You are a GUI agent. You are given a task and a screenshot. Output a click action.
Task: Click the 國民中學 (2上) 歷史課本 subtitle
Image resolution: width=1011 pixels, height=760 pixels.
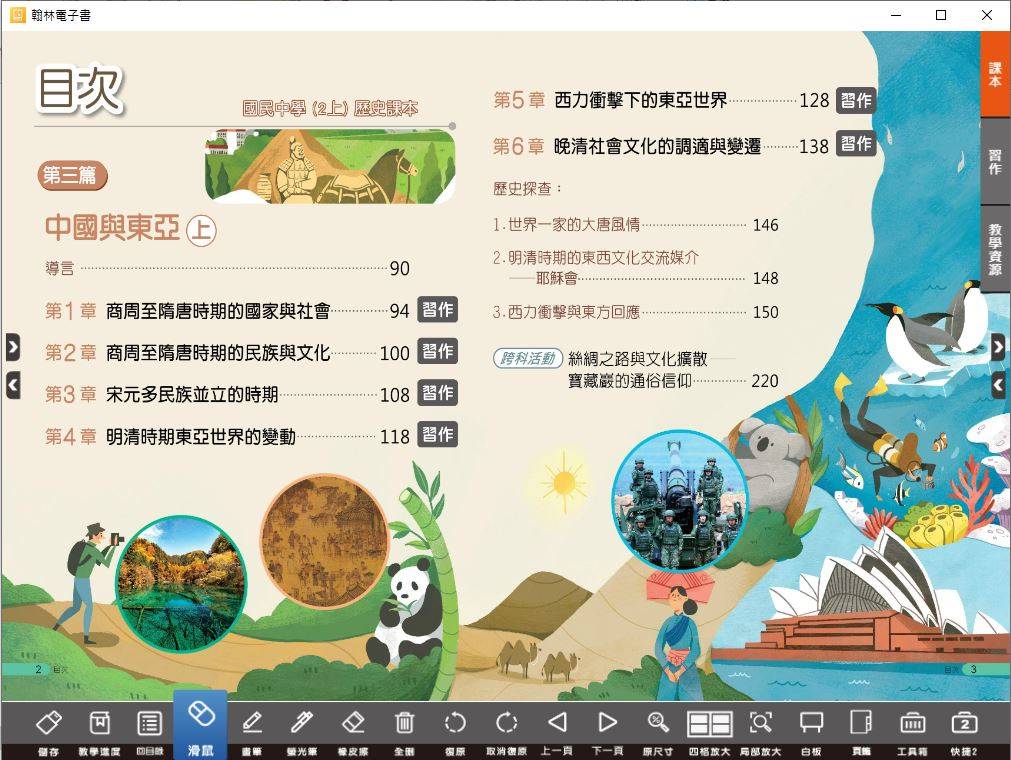tap(330, 108)
